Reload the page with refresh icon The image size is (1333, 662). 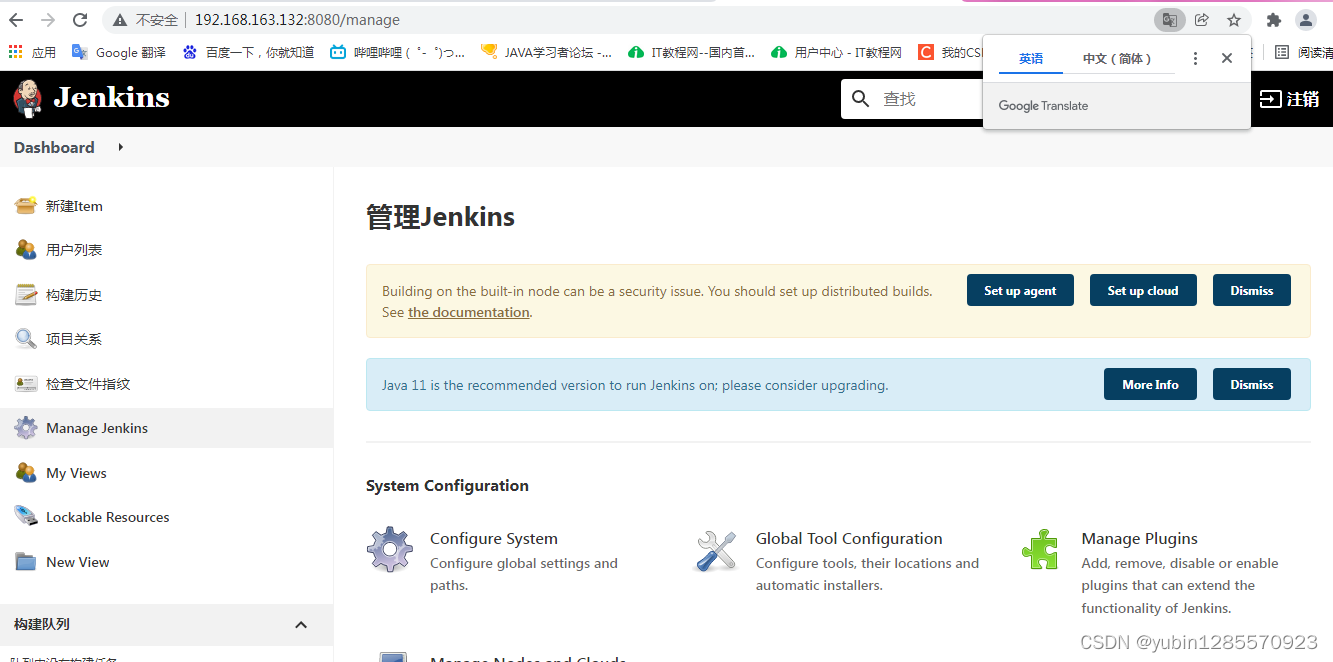80,20
